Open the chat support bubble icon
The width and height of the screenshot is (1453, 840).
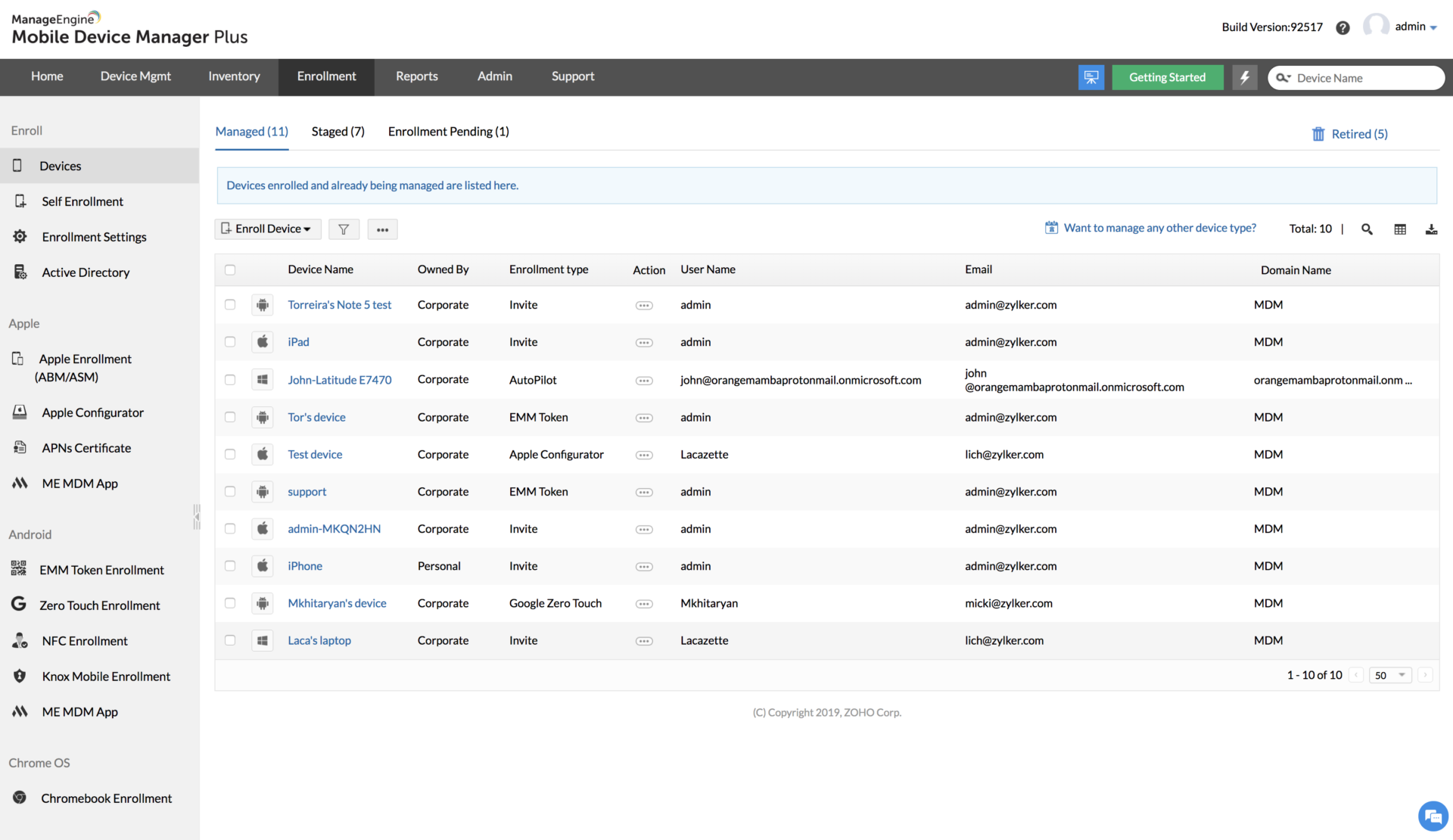1432,817
